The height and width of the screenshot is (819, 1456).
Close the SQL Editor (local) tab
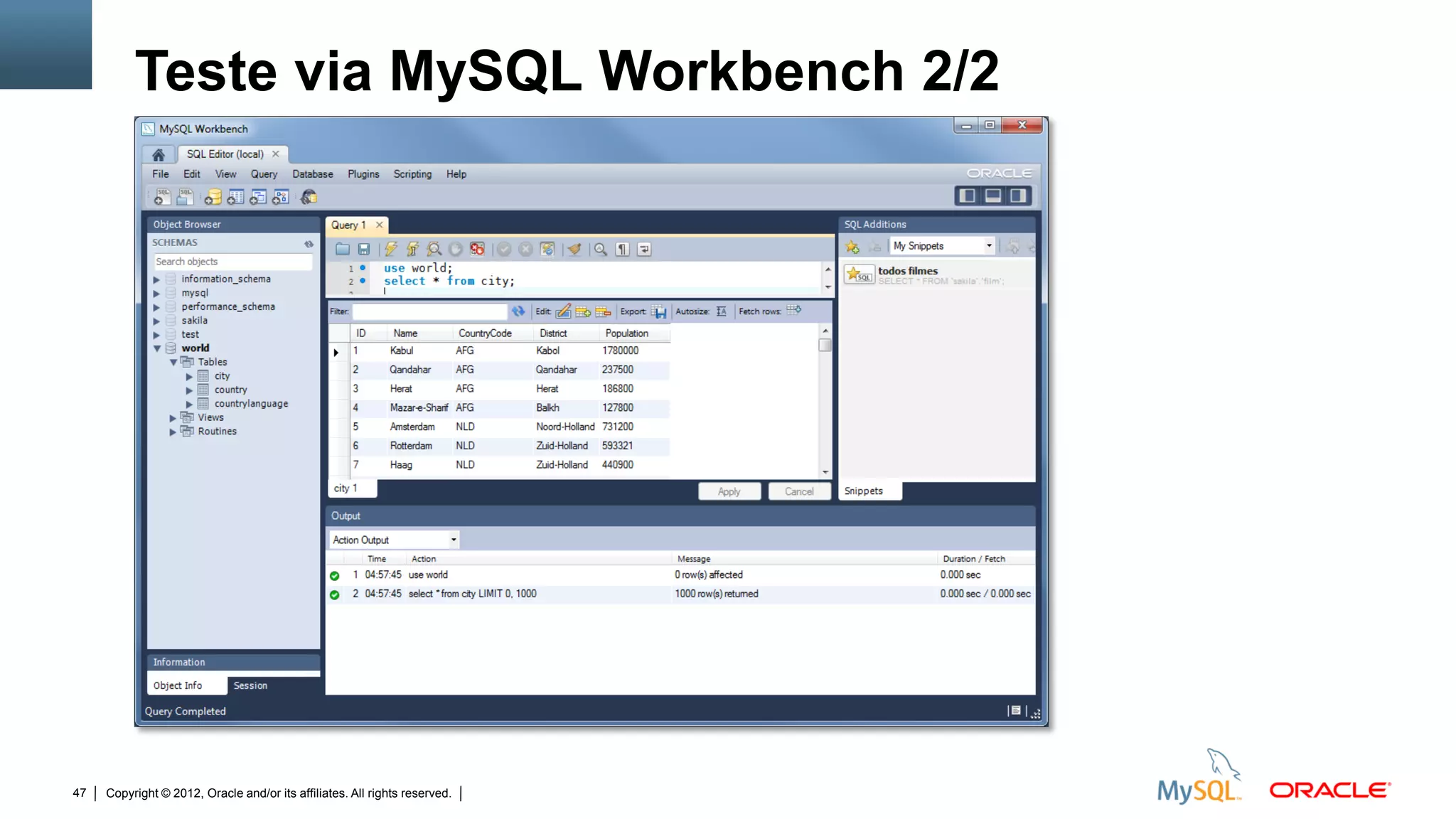[x=276, y=154]
